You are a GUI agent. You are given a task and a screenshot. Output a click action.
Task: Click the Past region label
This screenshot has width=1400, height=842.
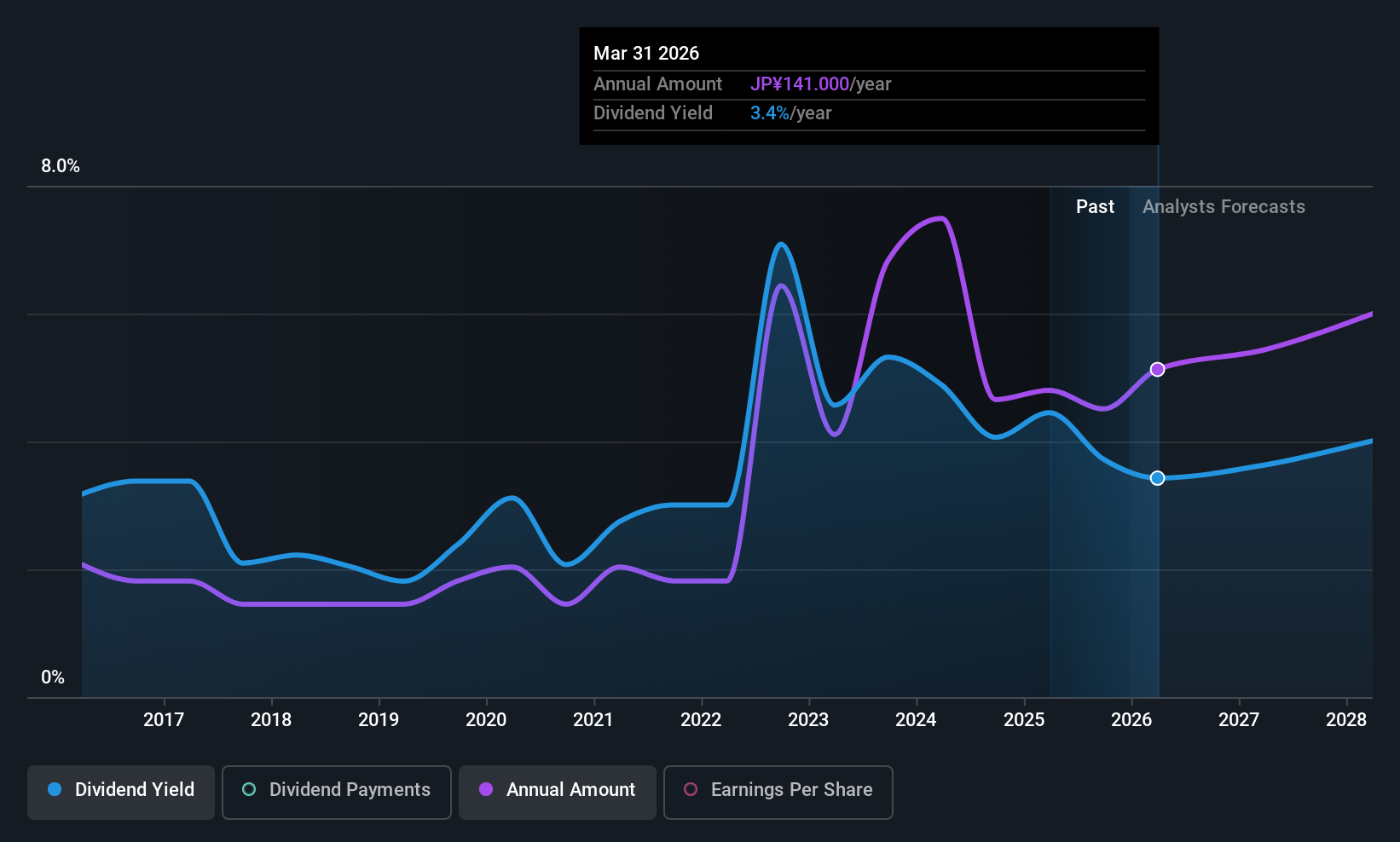tap(1095, 206)
